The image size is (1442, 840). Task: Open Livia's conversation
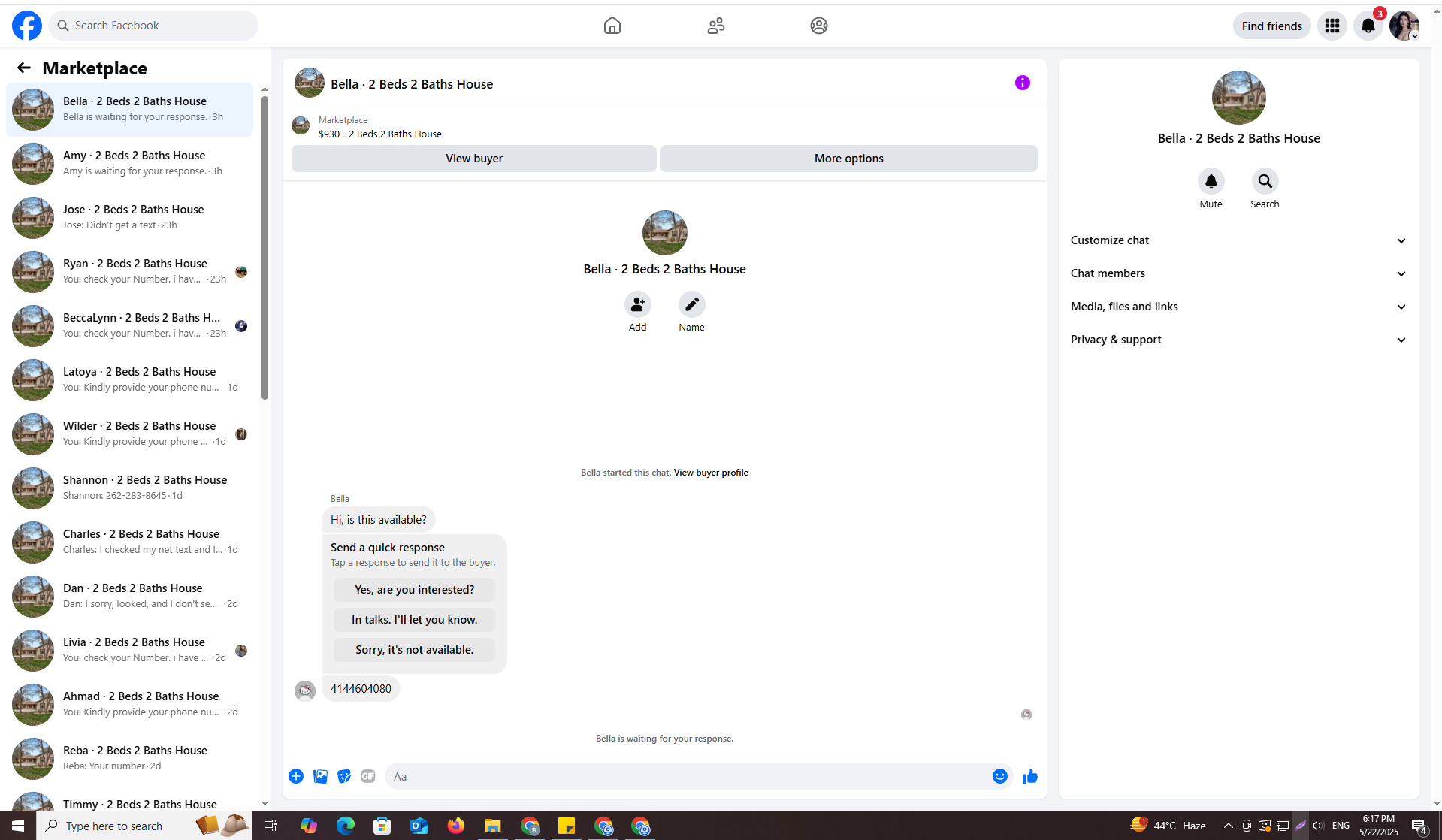click(x=129, y=650)
